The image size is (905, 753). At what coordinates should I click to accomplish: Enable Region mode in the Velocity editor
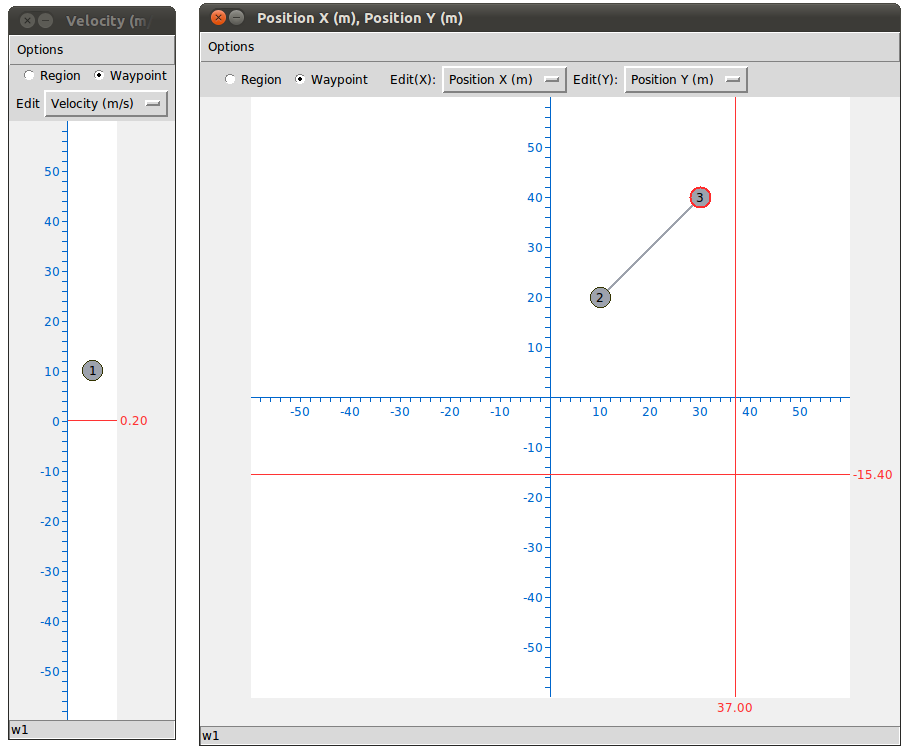pyautogui.click(x=29, y=75)
